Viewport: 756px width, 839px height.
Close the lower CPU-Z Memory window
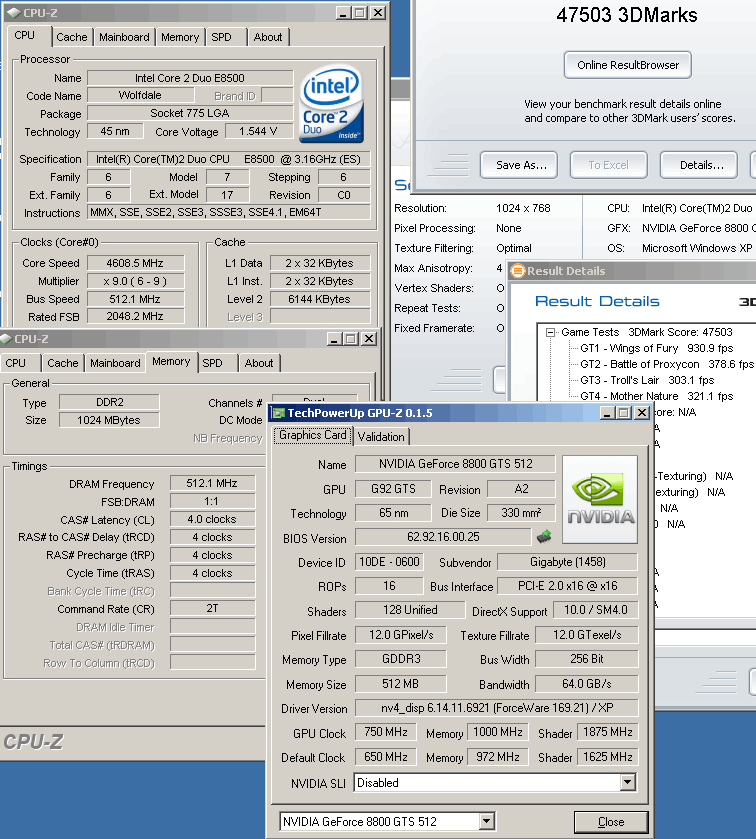tap(369, 339)
